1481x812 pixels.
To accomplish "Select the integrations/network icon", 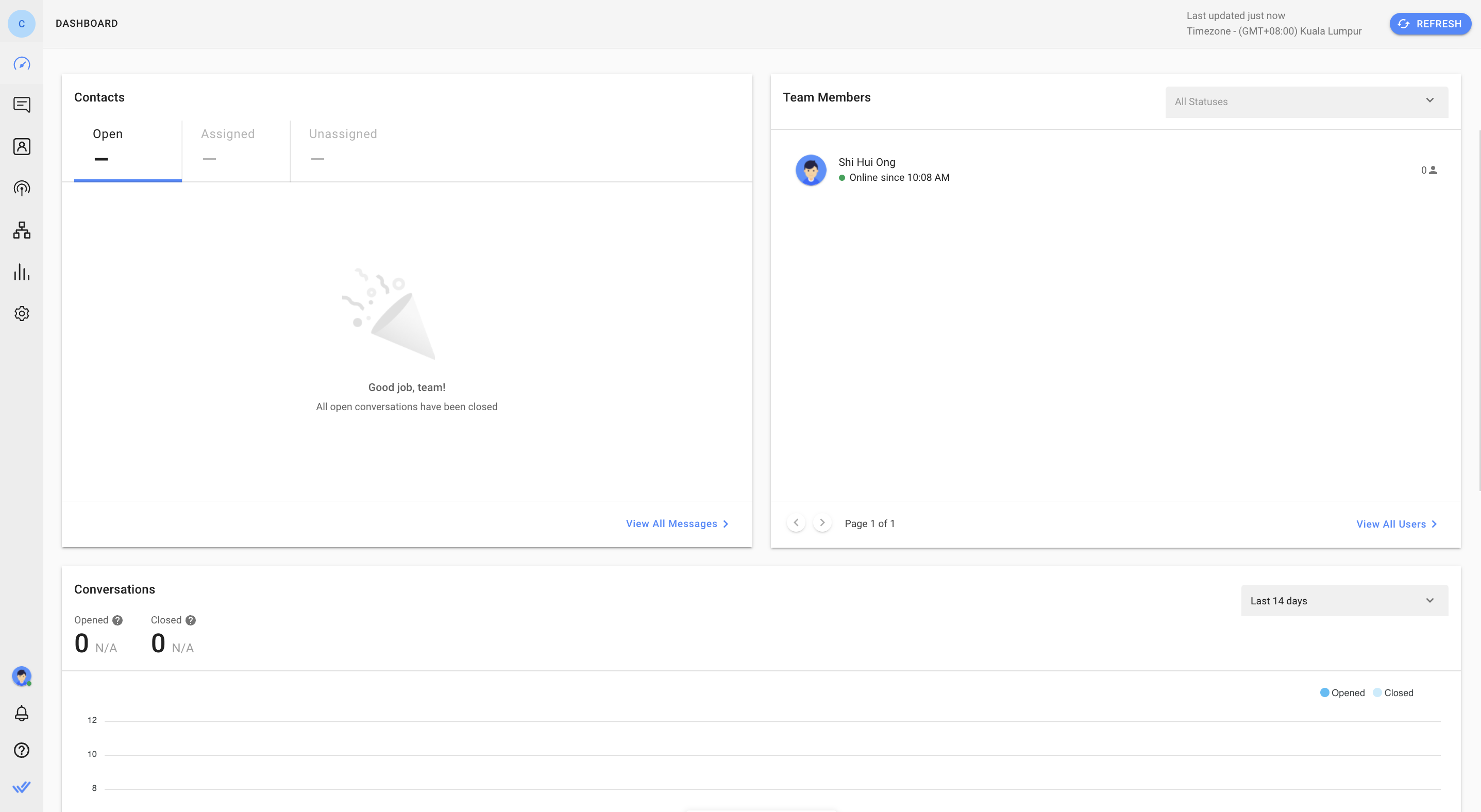I will click(x=21, y=230).
